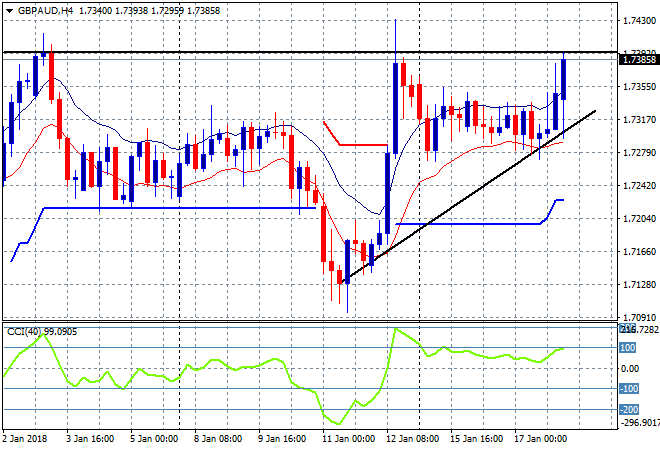Click the 1.72790 price scale value
Screen dimensions: 660x450
click(x=639, y=153)
